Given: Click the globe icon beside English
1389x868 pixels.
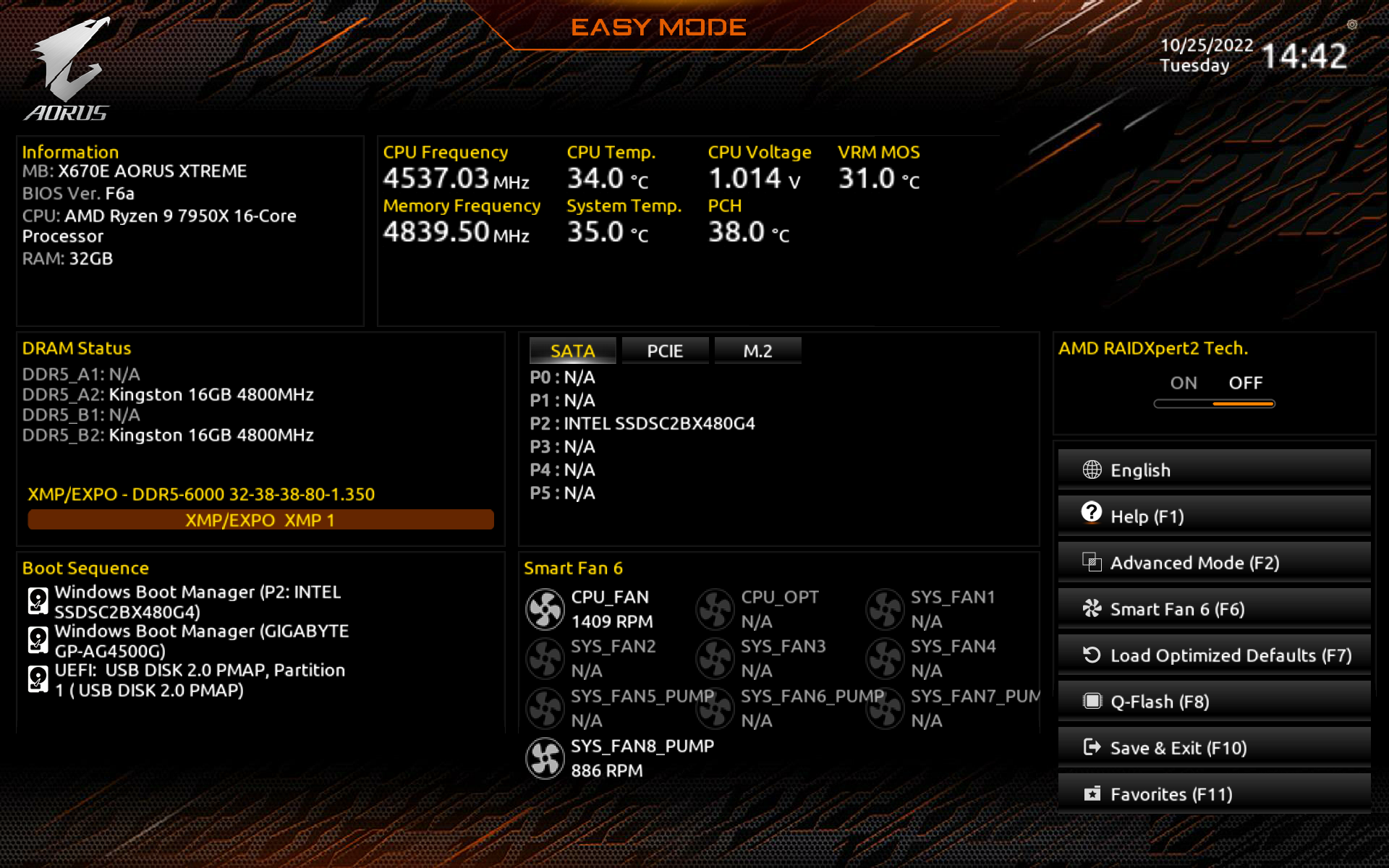Looking at the screenshot, I should pyautogui.click(x=1092, y=470).
